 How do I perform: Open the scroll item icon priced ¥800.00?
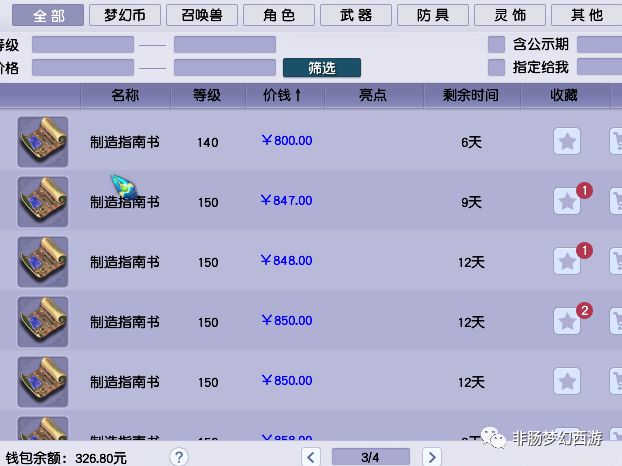tap(43, 142)
